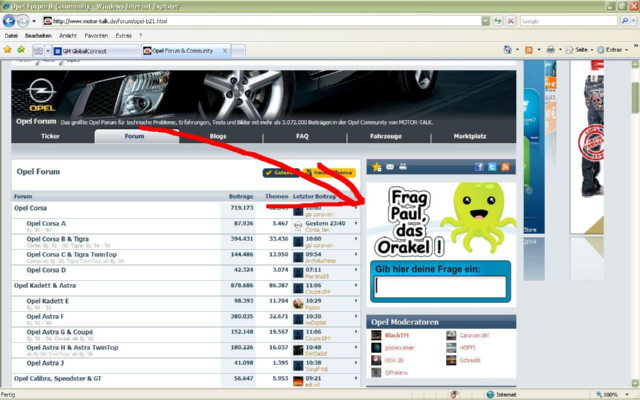Click the Twitter icon above Paul octopus

pos(492,167)
